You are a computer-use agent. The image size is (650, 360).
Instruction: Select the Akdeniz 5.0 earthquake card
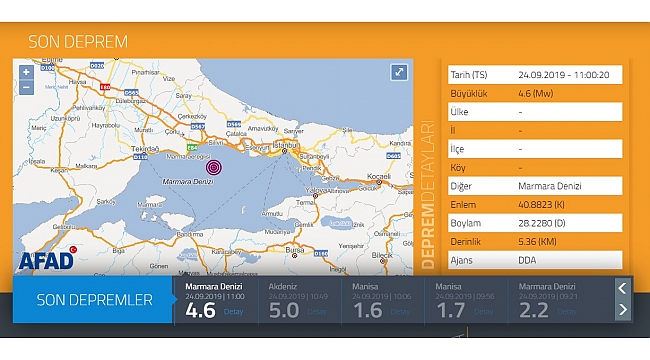[300, 300]
